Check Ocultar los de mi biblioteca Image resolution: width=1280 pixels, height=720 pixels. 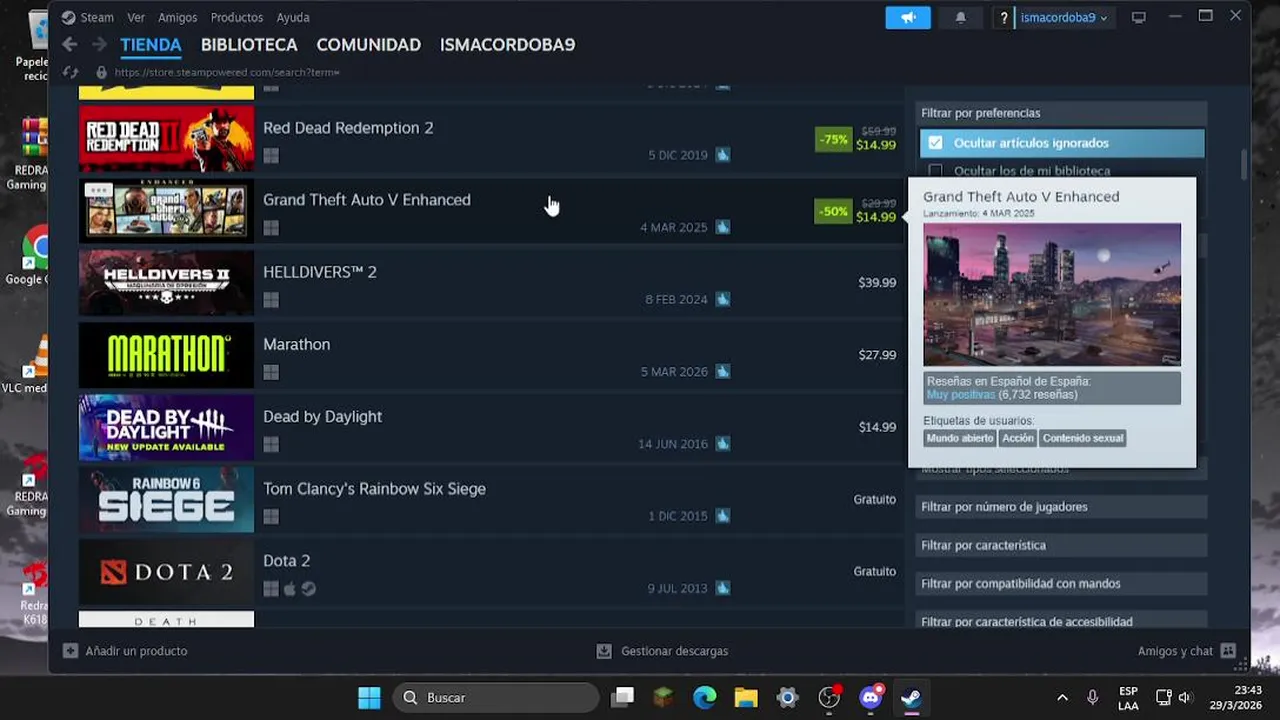[935, 171]
